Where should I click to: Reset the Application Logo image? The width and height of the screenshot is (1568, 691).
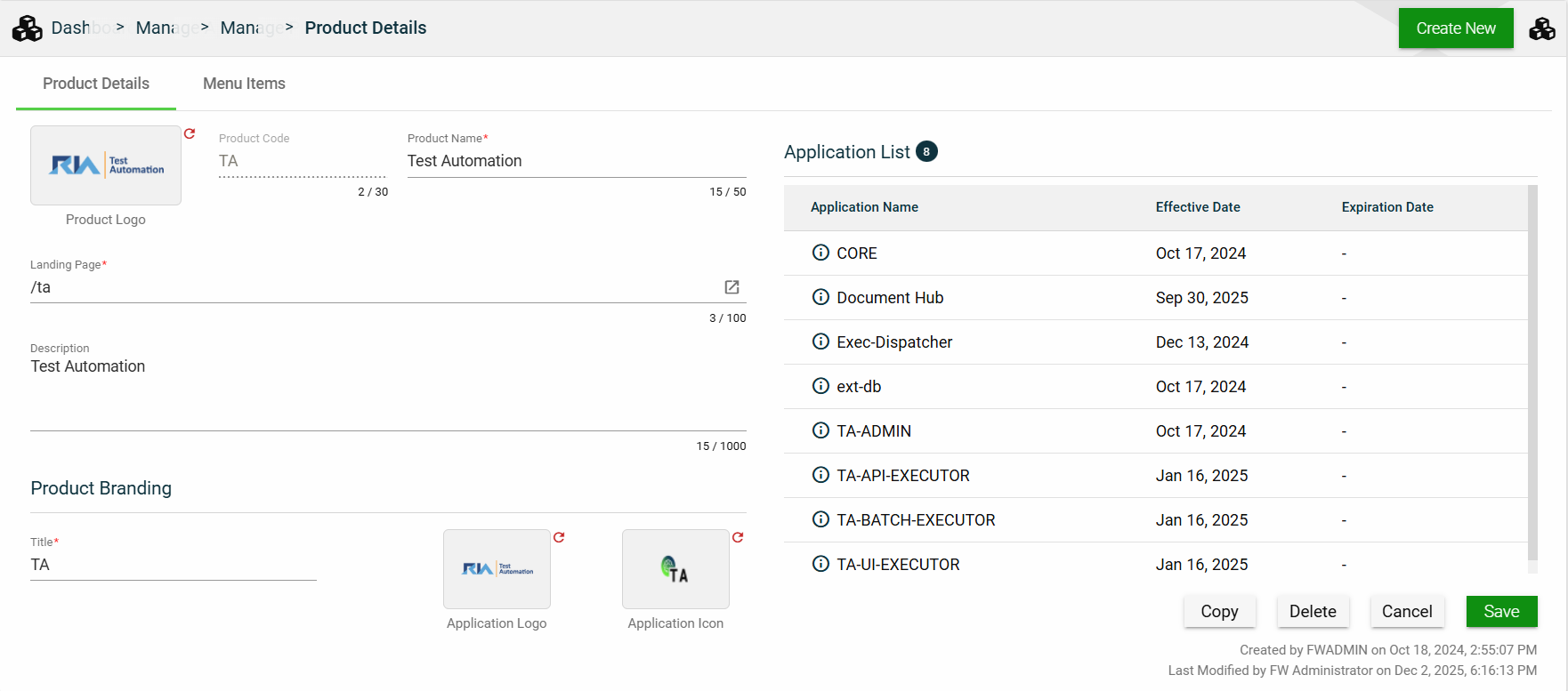coord(559,537)
